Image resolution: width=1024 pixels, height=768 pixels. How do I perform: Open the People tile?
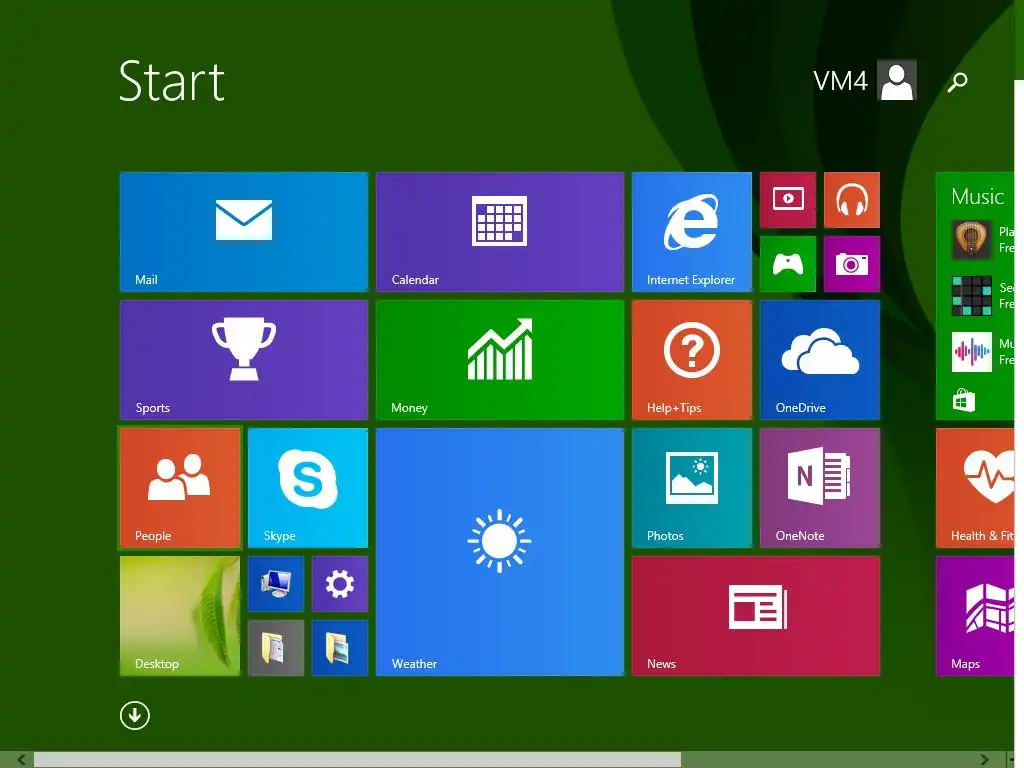(180, 488)
